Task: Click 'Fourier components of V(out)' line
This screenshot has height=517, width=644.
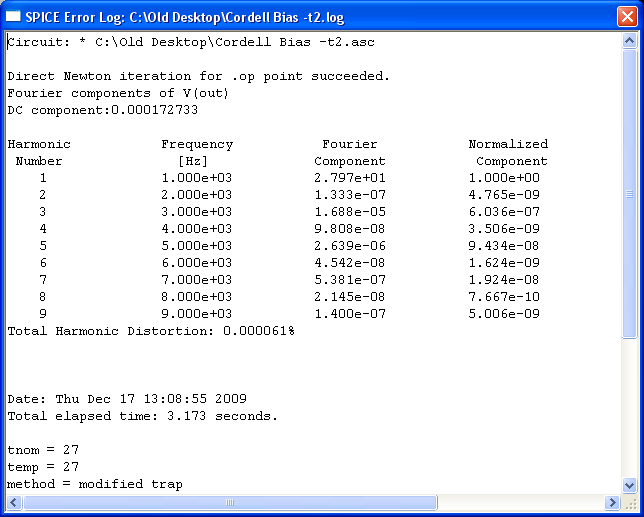Action: tap(118, 93)
